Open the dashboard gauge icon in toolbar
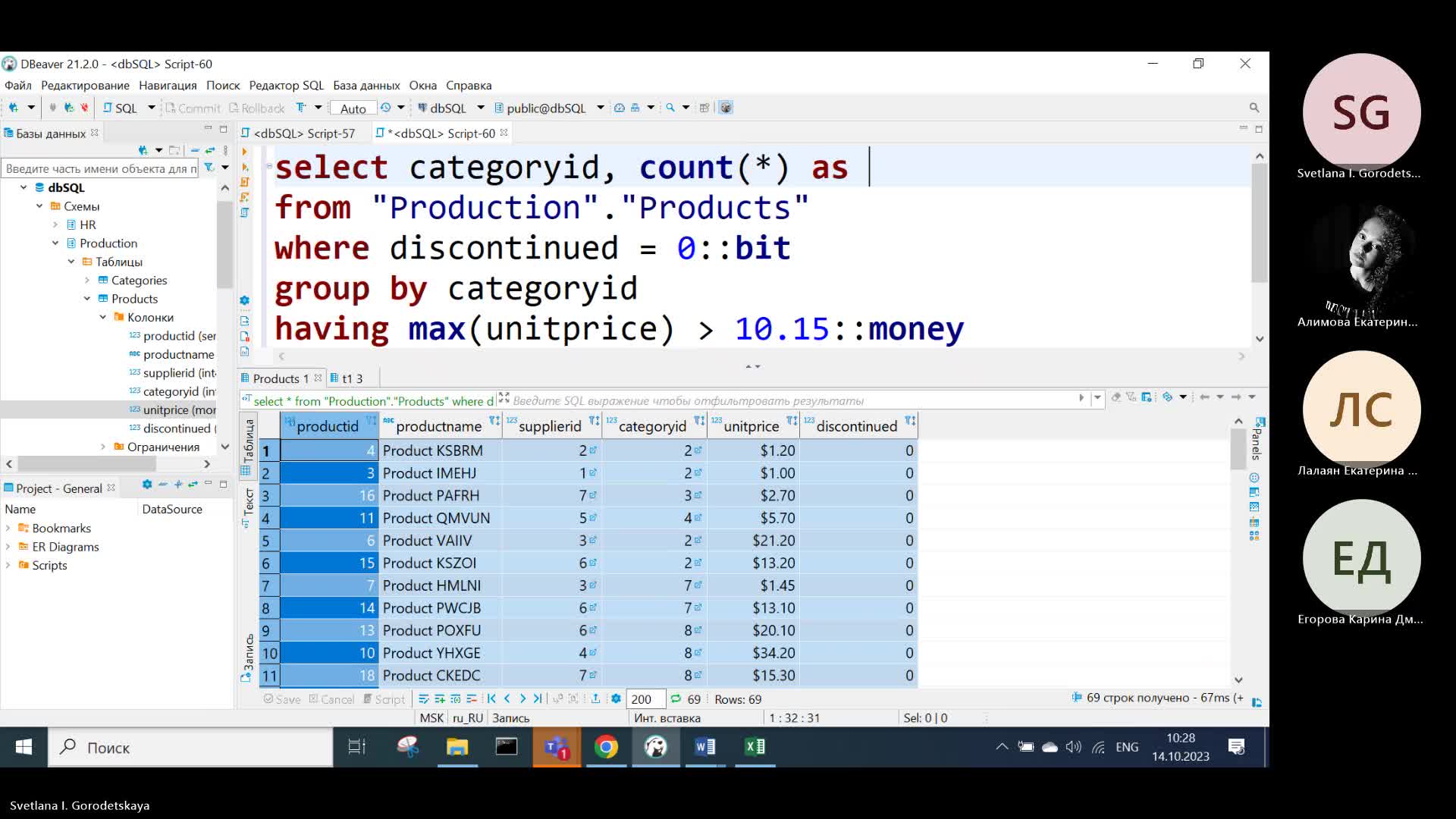Screen dimensions: 1456x819 coord(620,108)
